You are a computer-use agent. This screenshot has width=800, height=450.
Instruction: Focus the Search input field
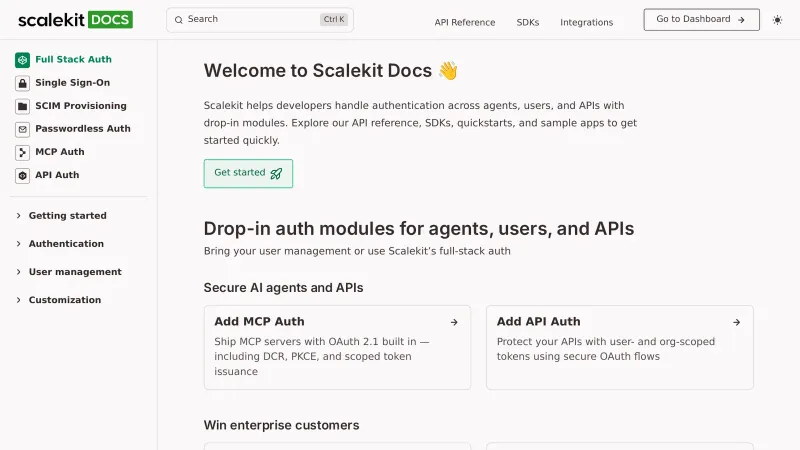click(x=250, y=19)
